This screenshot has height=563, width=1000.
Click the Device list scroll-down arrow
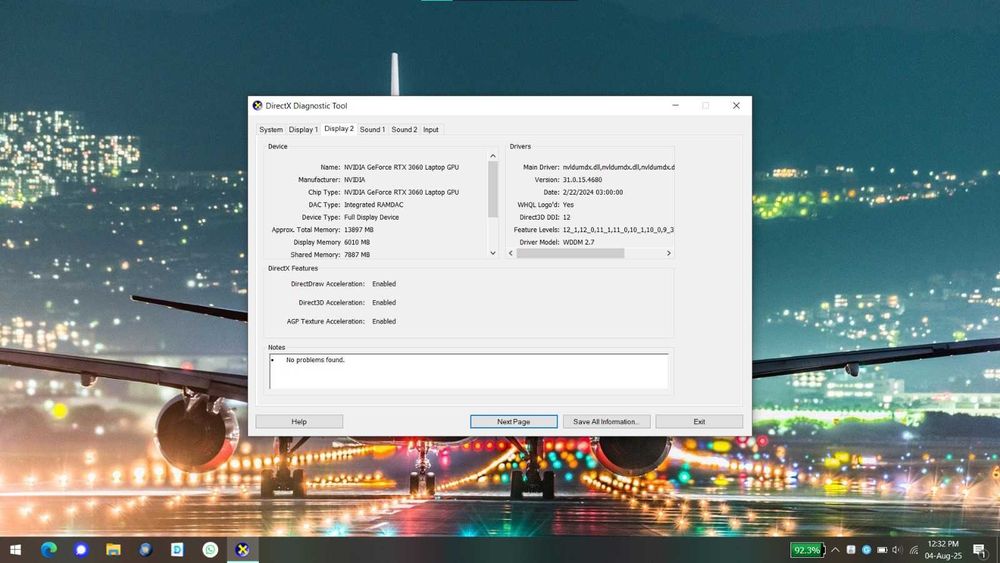(x=493, y=253)
